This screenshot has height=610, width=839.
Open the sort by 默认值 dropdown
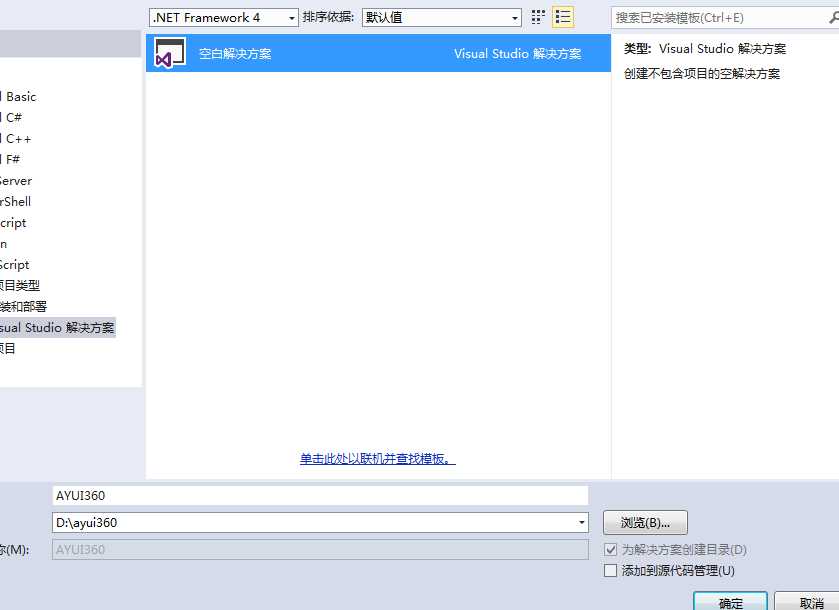441,18
